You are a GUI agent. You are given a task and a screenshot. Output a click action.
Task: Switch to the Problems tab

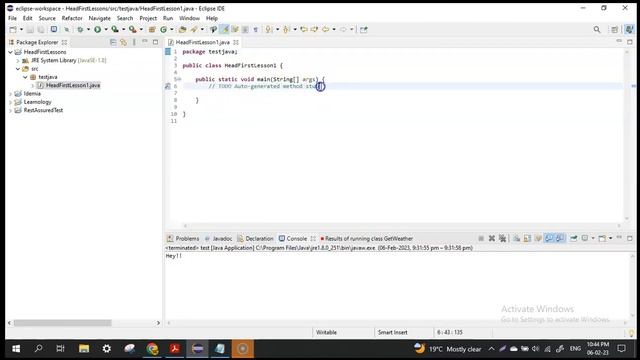(183, 238)
